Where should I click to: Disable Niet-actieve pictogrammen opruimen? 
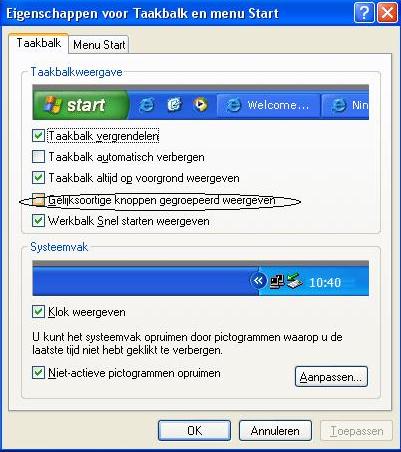tap(38, 373)
